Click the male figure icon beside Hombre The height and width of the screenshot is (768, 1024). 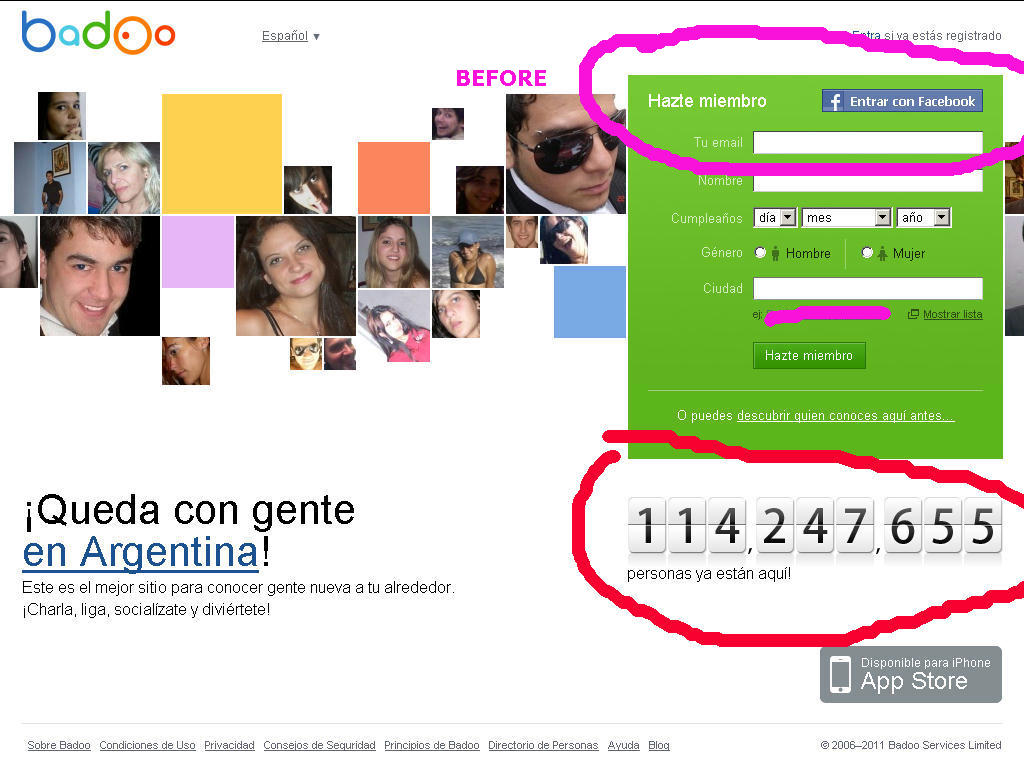pyautogui.click(x=775, y=253)
